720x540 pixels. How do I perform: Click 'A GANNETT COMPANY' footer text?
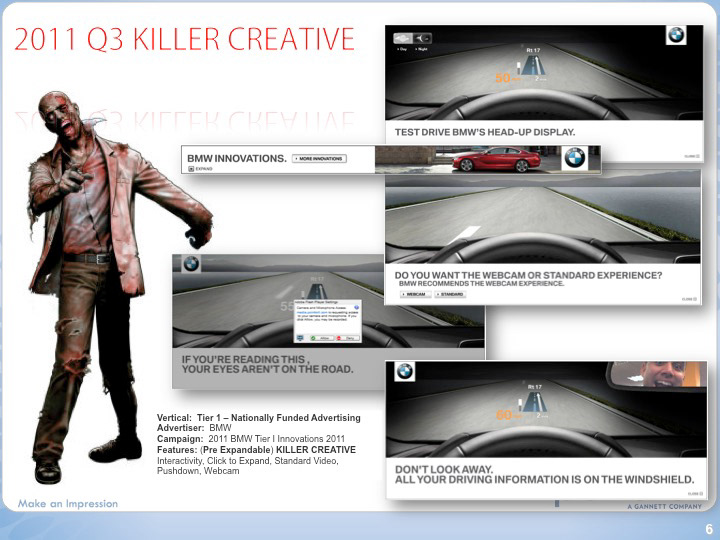pos(664,506)
